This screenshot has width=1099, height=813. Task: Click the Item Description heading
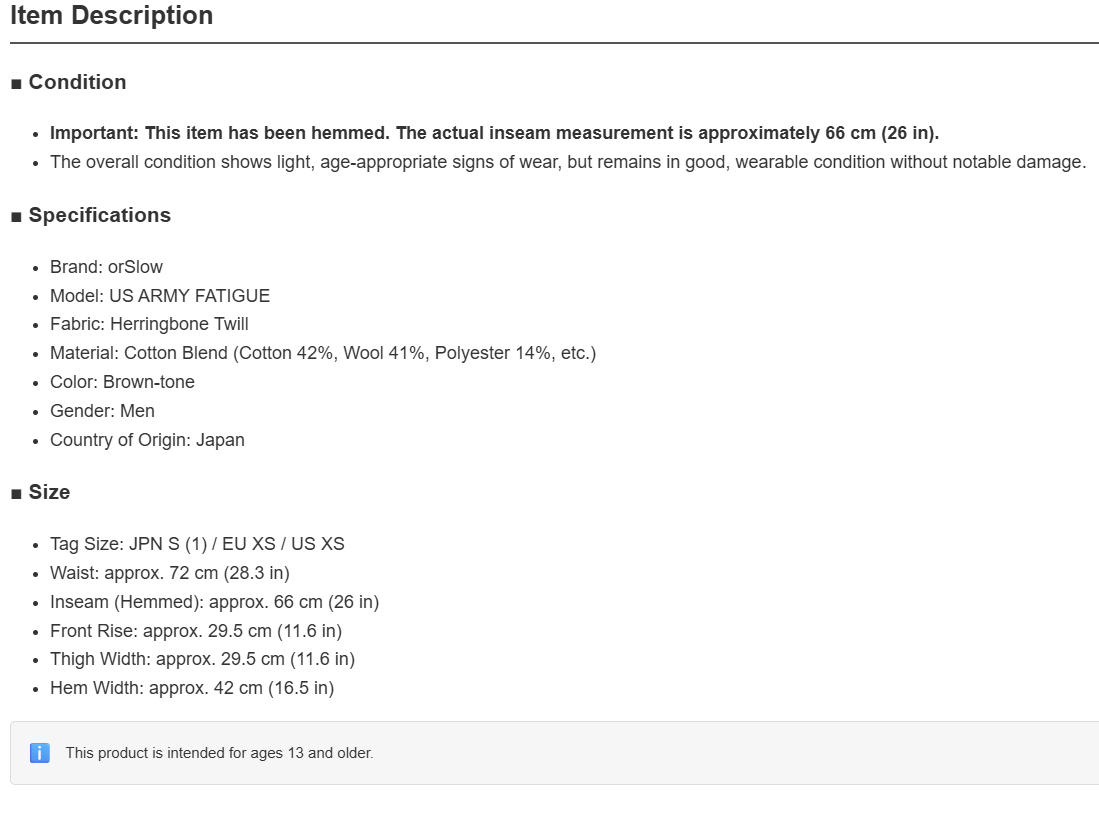point(111,15)
